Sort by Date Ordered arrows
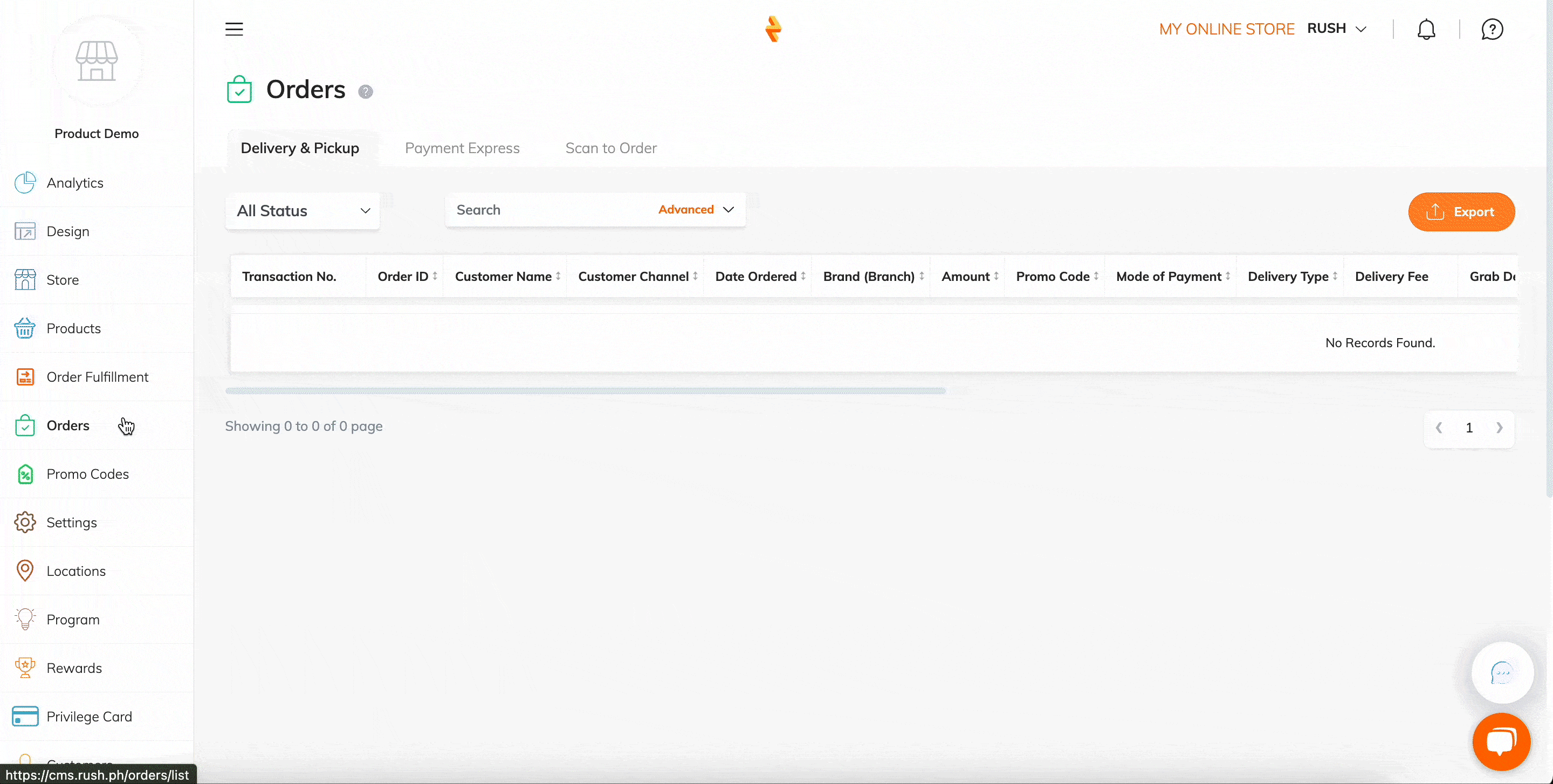 coord(803,276)
